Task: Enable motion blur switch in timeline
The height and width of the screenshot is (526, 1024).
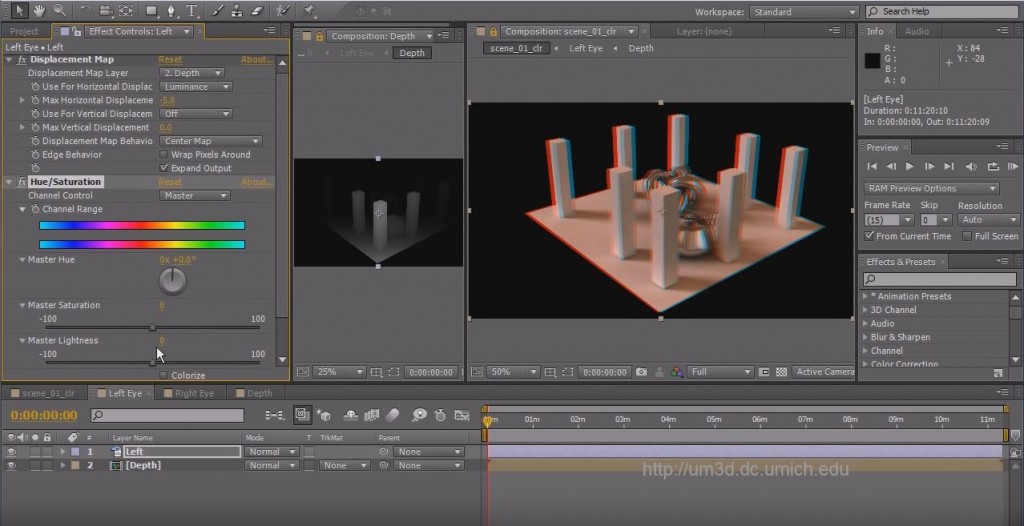Action: pos(394,415)
